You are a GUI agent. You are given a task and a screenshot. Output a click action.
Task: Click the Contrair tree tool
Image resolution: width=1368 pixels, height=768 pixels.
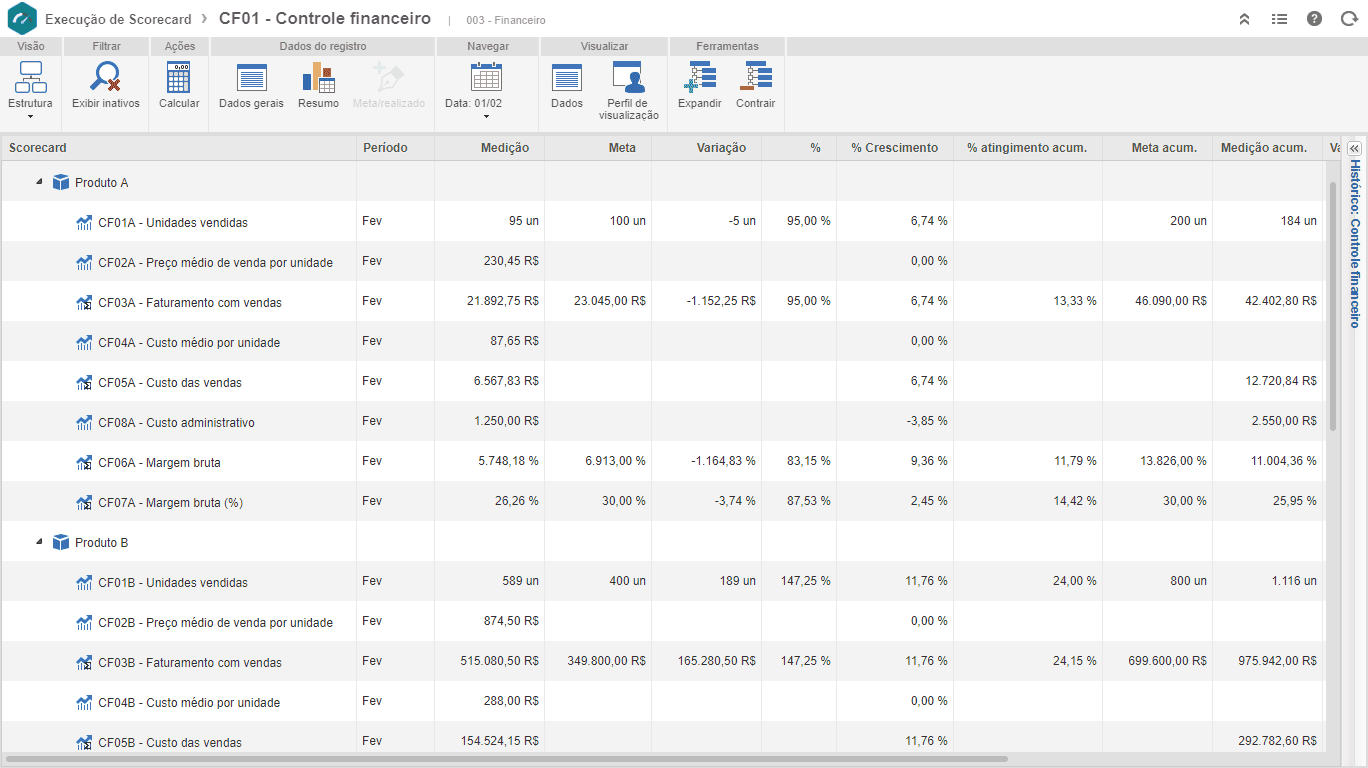coord(755,77)
